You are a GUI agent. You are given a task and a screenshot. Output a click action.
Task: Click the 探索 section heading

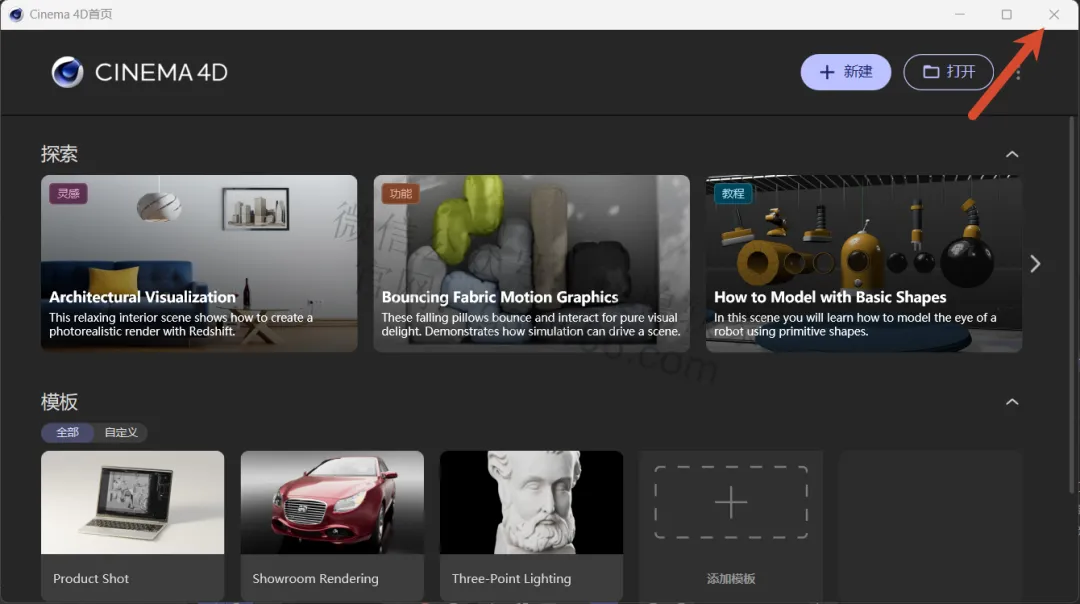[59, 154]
